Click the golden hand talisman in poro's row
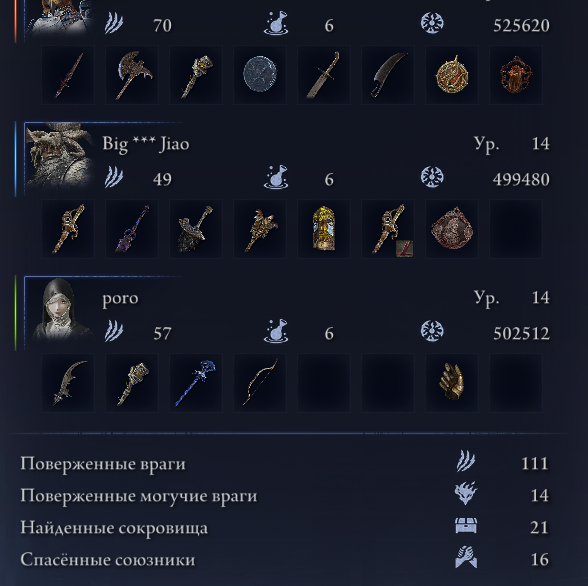Viewport: 588px width, 586px height. click(452, 383)
